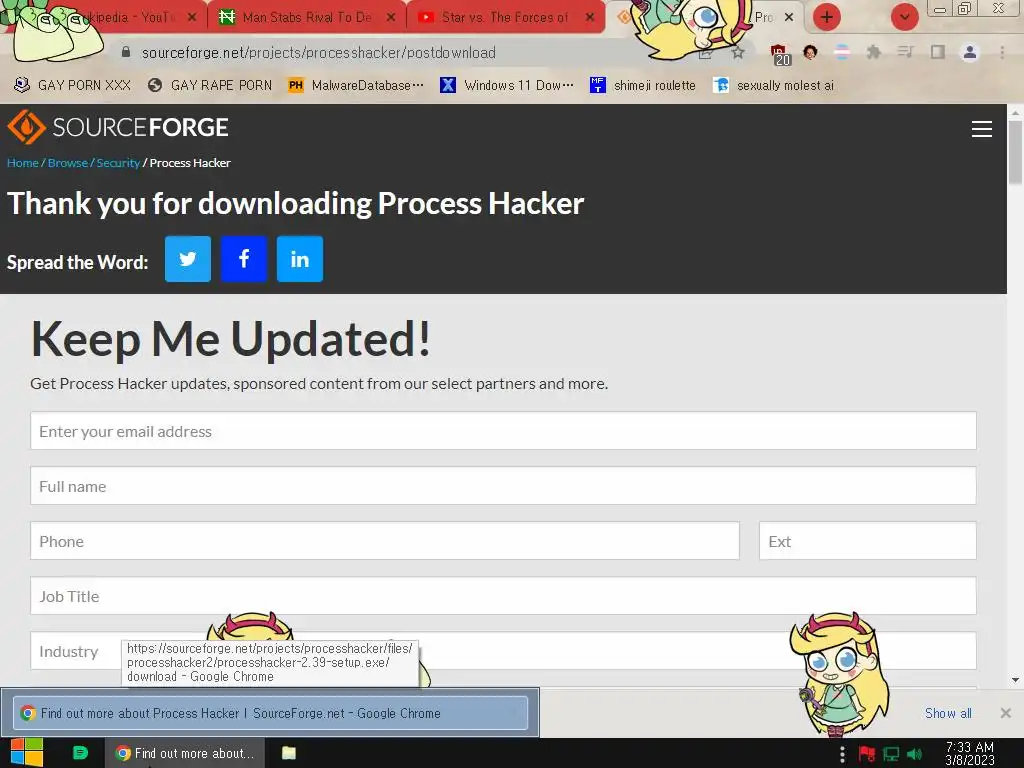The width and height of the screenshot is (1024, 768).
Task: Open the Chrome three-dot menu
Action: pos(1002,52)
